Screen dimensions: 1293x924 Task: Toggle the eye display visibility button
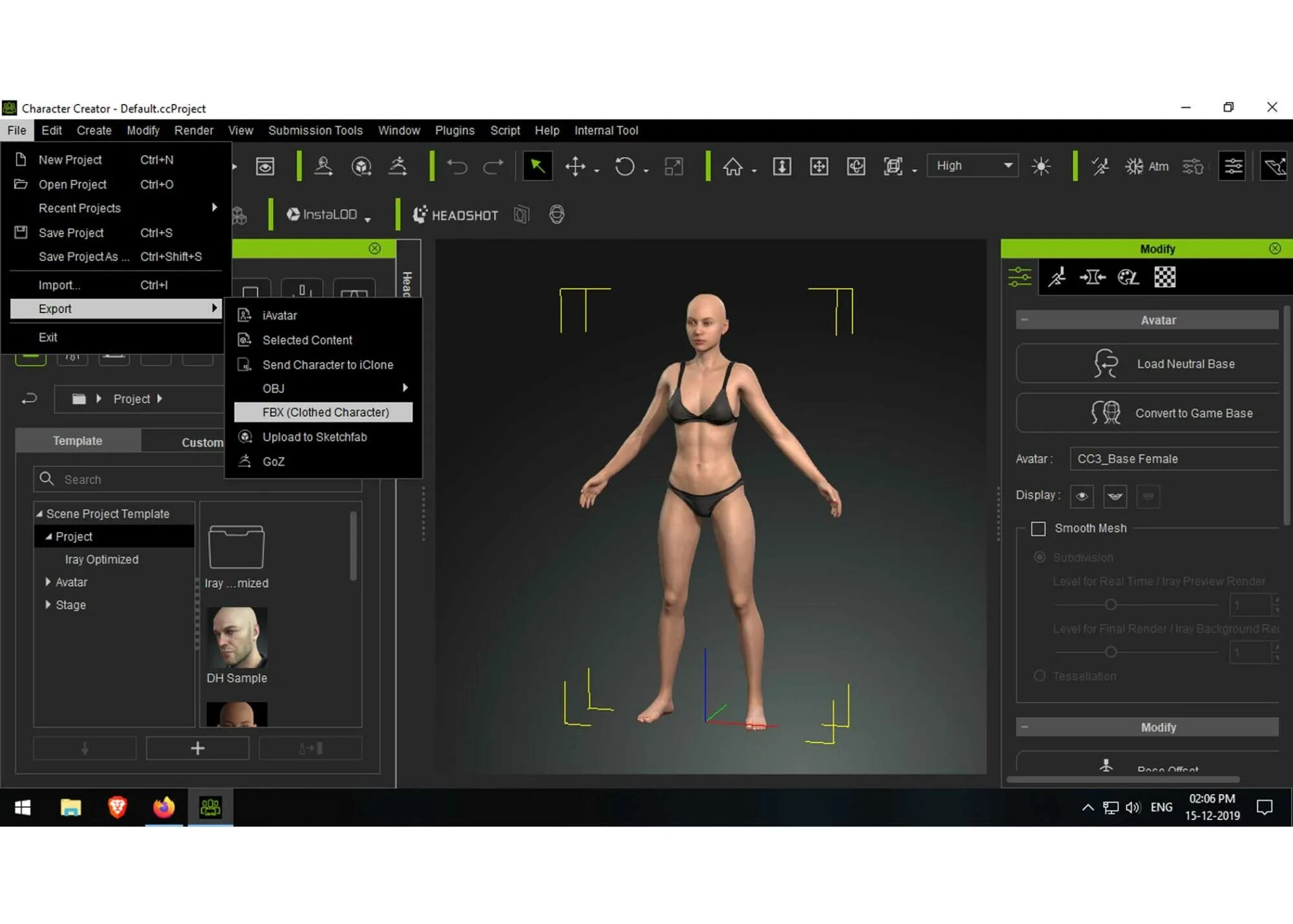pyautogui.click(x=1082, y=496)
